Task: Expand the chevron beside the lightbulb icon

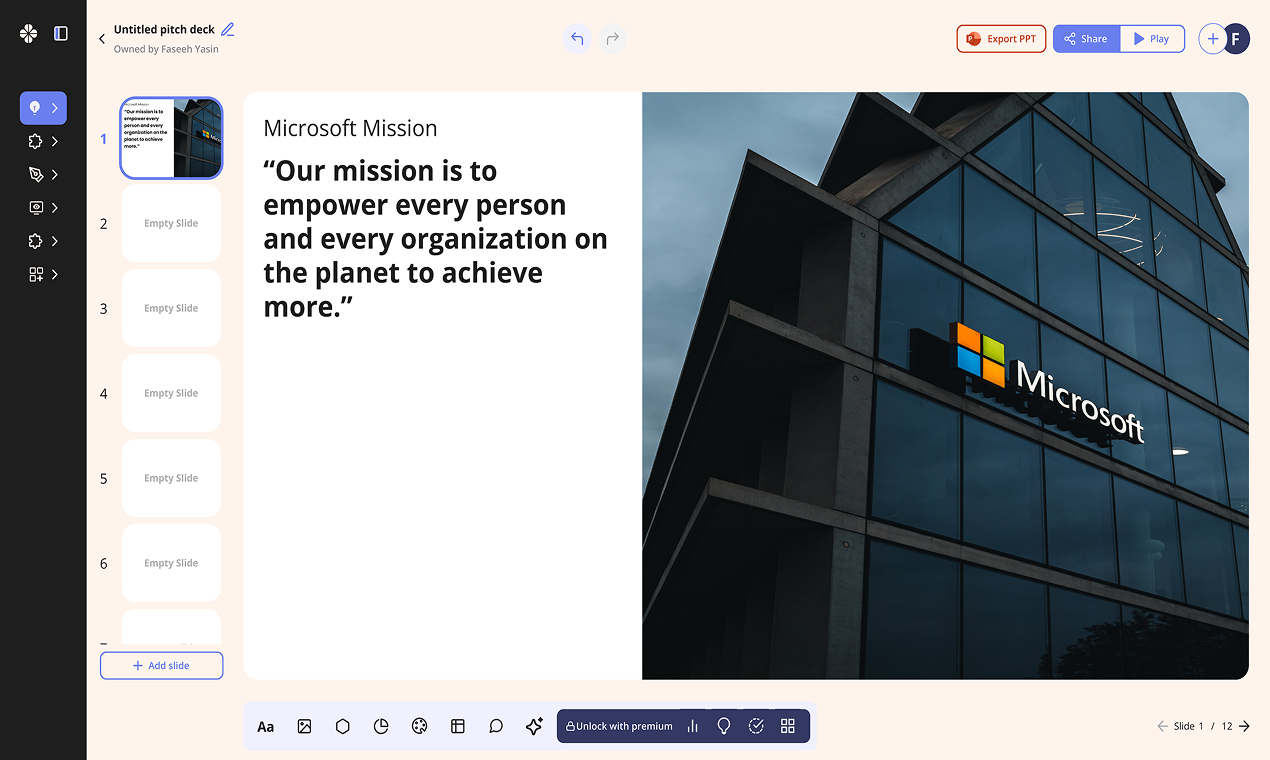Action: (55, 108)
